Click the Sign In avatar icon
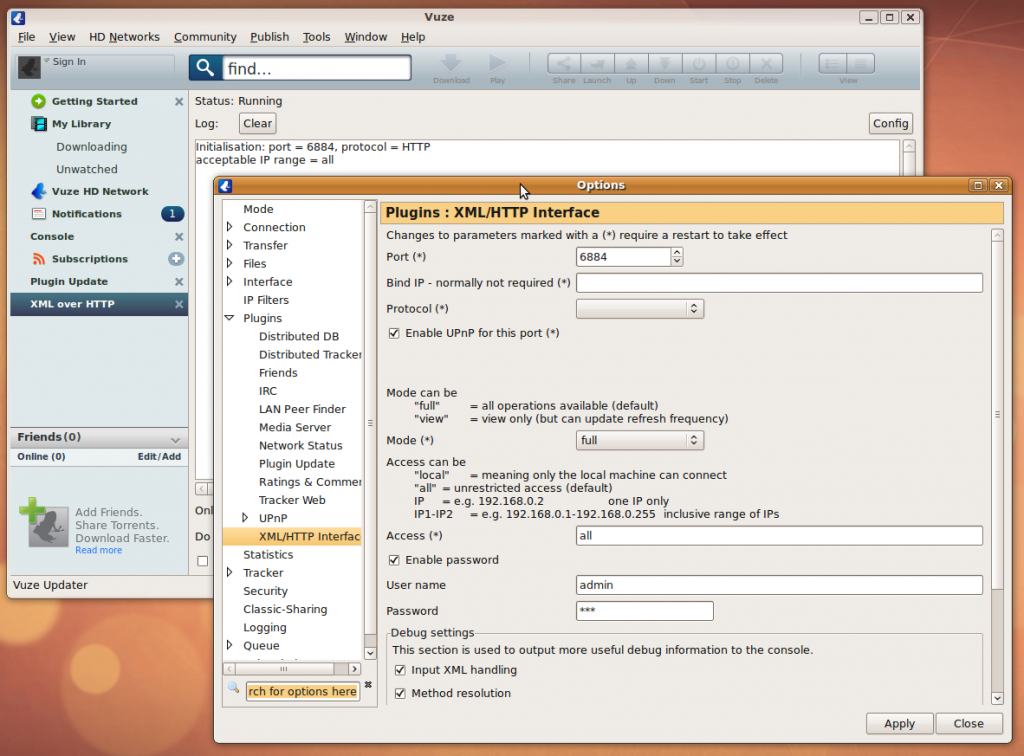Screen dimensions: 1024x756 (29, 67)
